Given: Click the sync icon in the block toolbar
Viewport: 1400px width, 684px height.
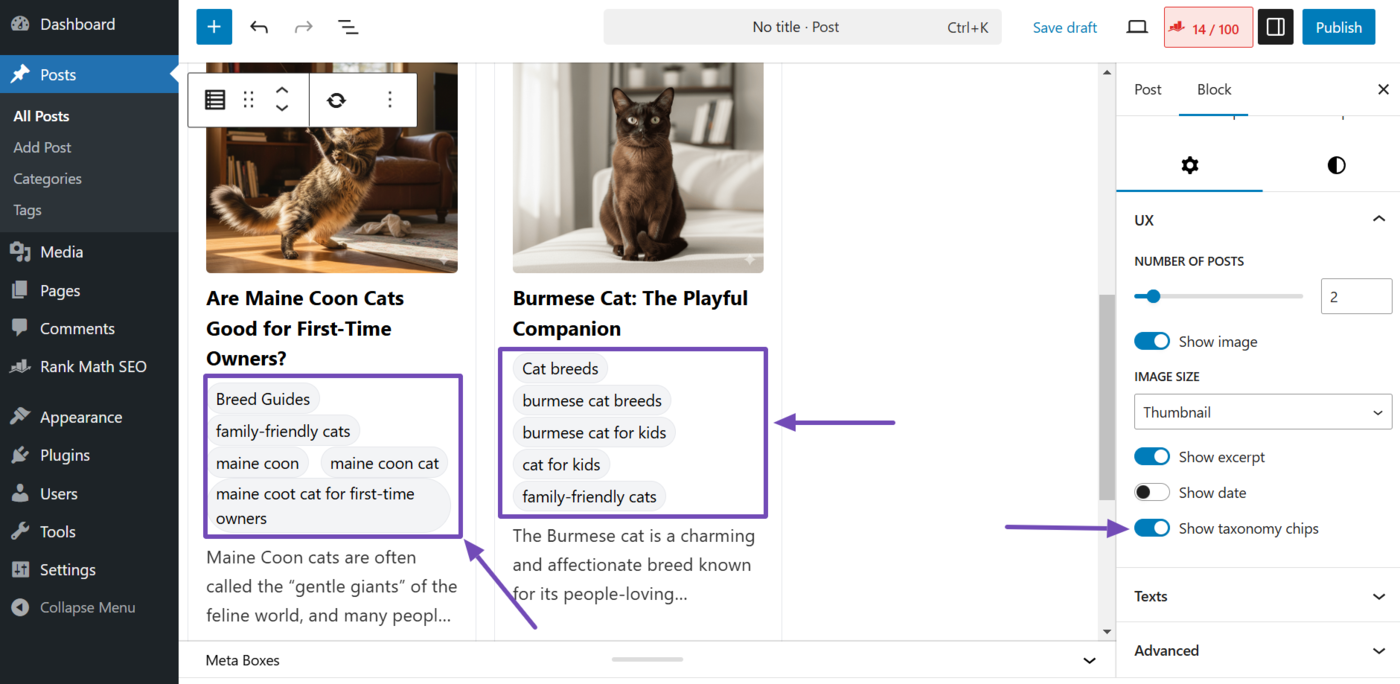Looking at the screenshot, I should click(336, 100).
